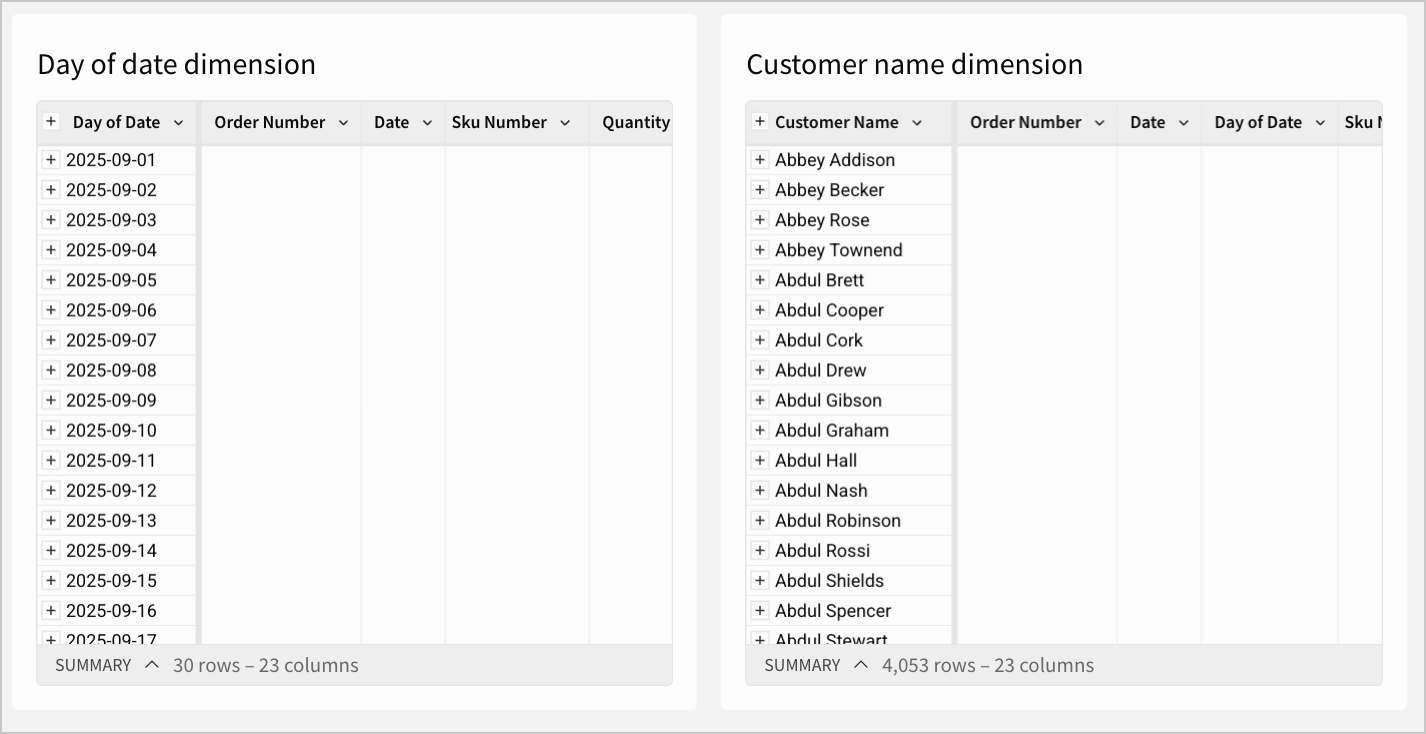
Task: Open the Sku Number column dropdown
Action: (566, 121)
